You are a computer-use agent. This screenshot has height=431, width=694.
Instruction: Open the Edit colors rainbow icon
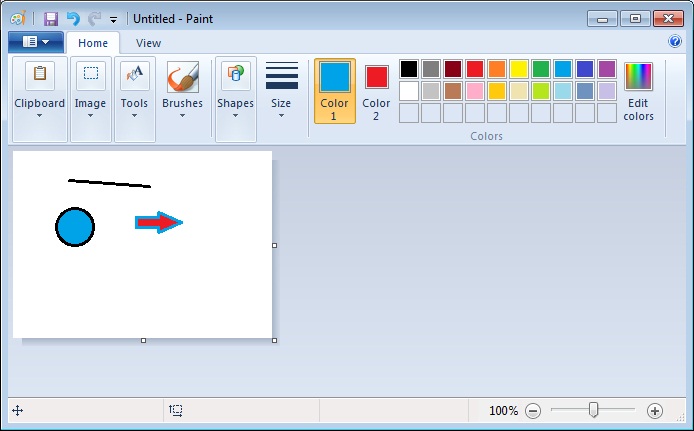[x=638, y=77]
